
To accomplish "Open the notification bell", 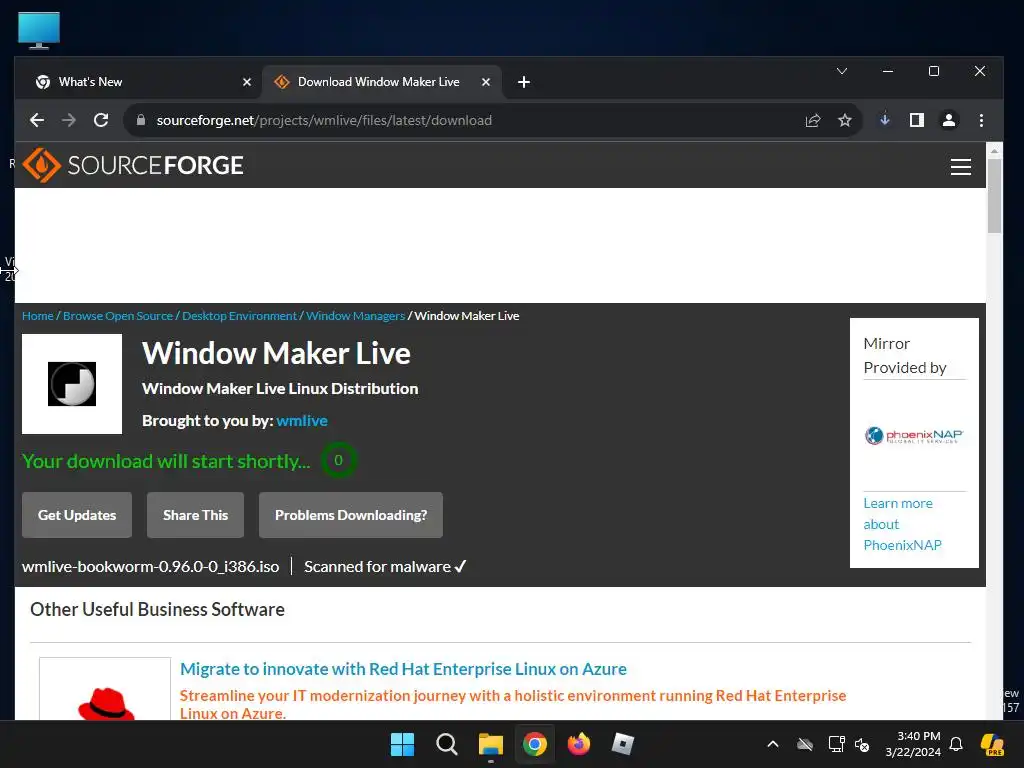I will coord(956,744).
